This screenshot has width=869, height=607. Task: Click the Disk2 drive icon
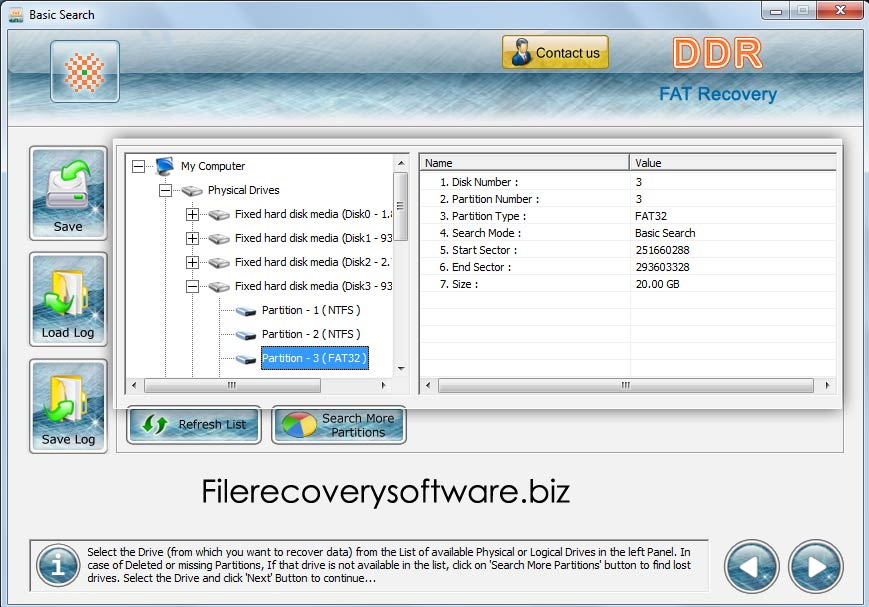(x=219, y=263)
